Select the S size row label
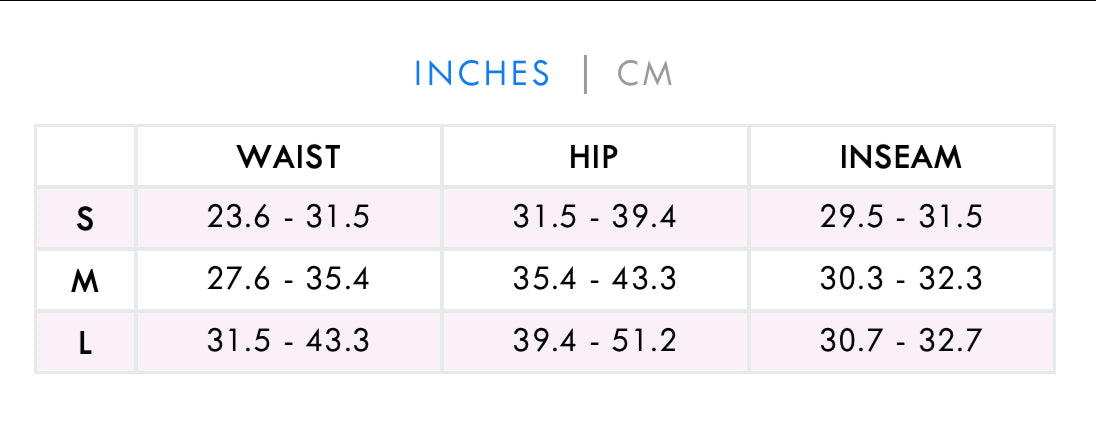Viewport: 1096px width, 430px height. [85, 219]
